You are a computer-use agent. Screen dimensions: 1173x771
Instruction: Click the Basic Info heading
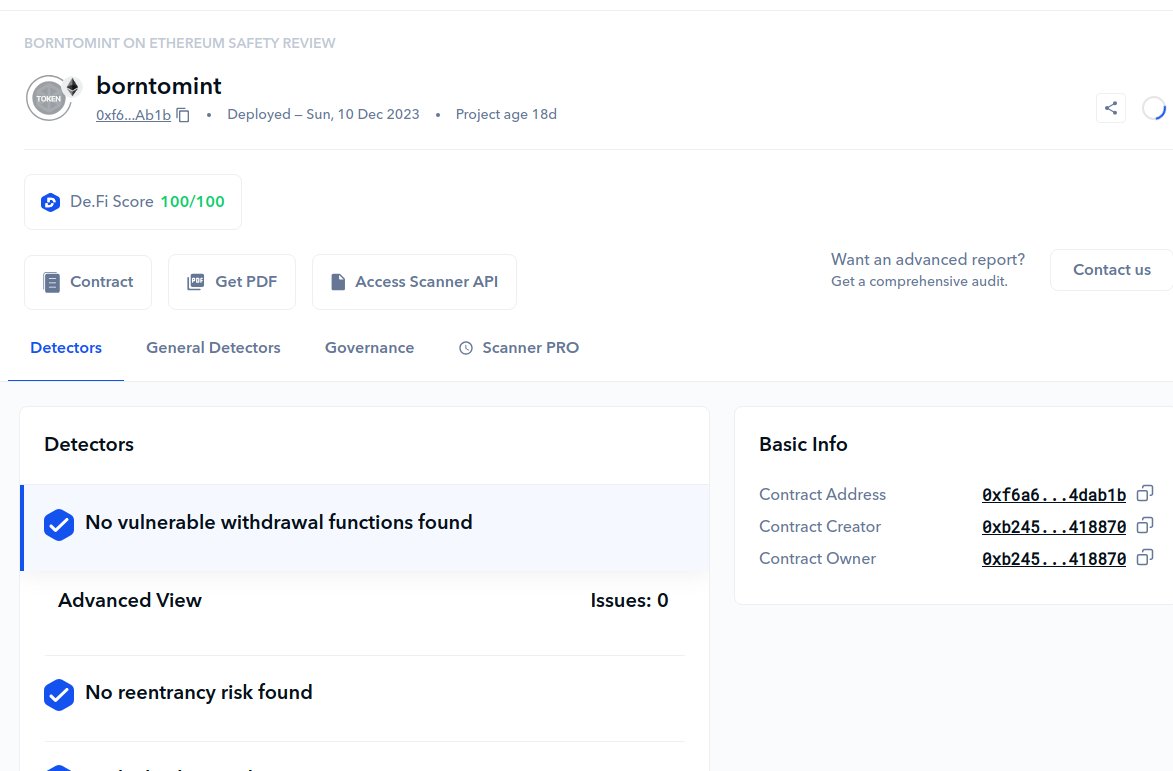pyautogui.click(x=803, y=444)
